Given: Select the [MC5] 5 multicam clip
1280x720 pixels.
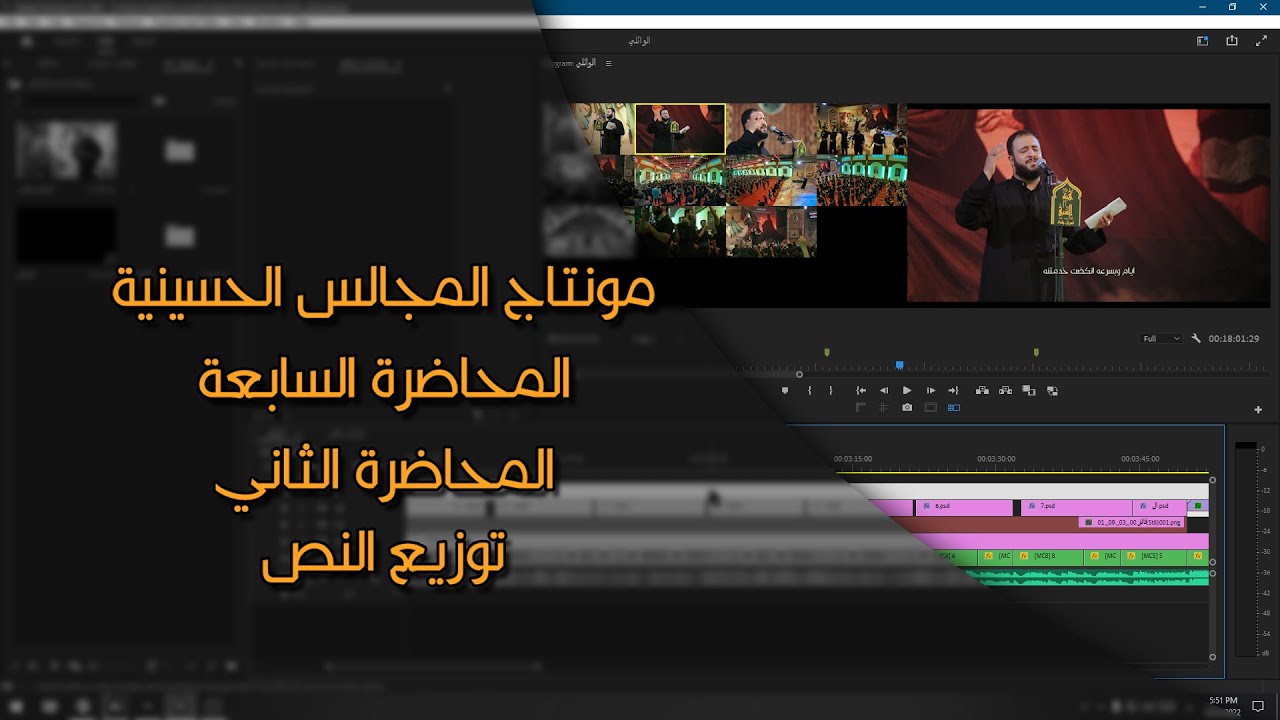Looking at the screenshot, I should [1154, 556].
